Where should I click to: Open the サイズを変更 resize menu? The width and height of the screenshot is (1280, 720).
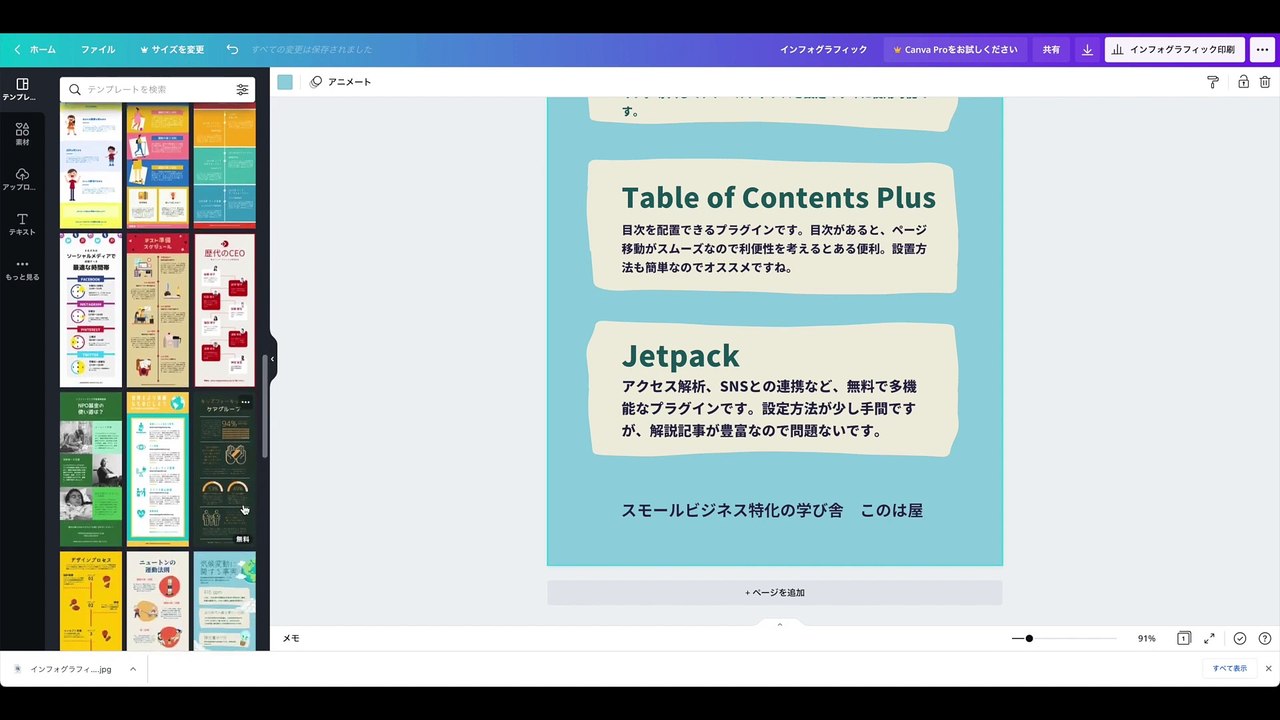(x=172, y=50)
